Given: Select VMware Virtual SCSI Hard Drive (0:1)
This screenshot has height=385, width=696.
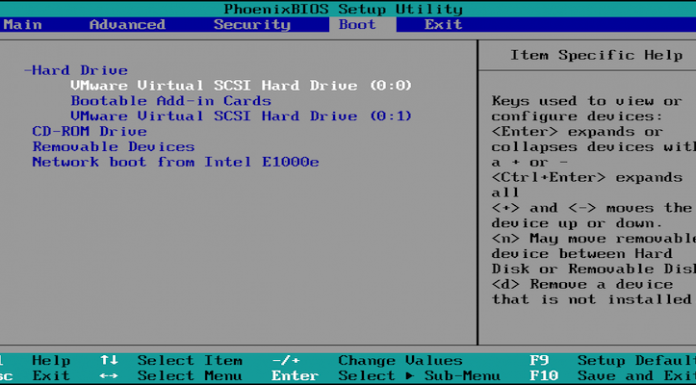Looking at the screenshot, I should pos(241,116).
